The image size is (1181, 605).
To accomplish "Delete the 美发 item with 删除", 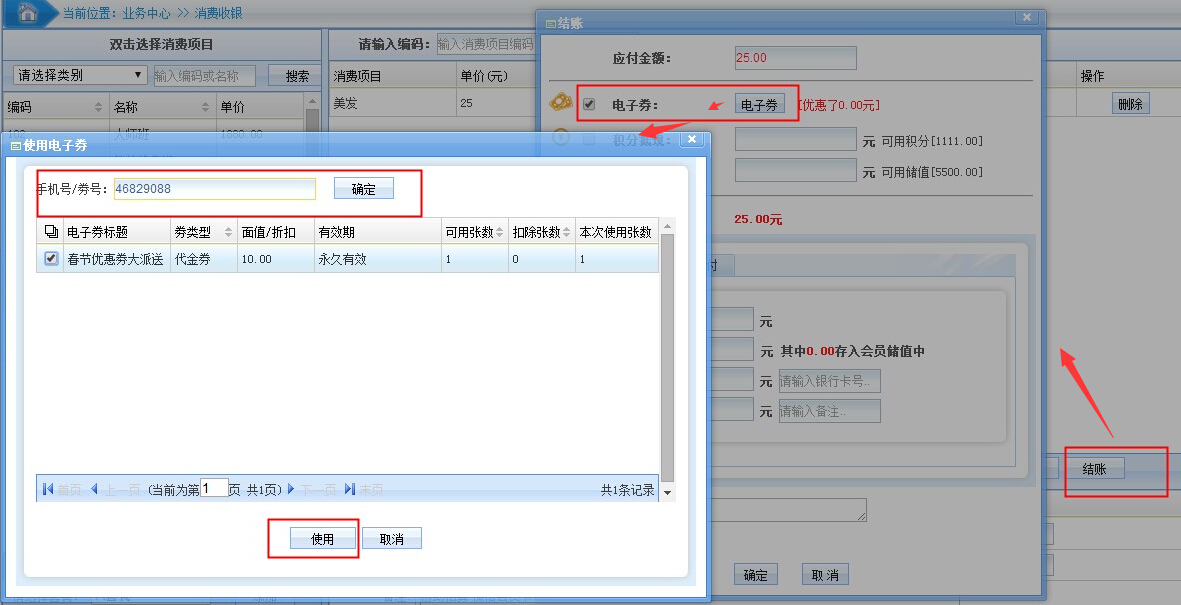I will (1131, 104).
